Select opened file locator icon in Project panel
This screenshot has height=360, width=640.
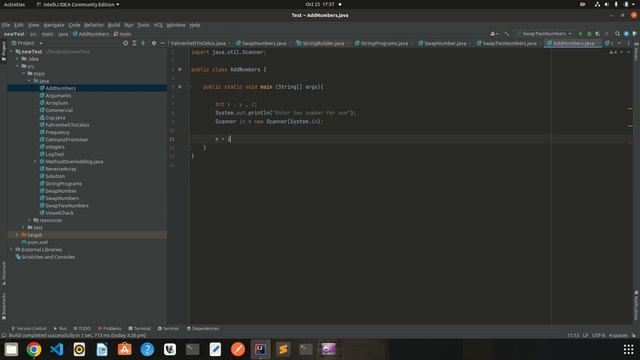(125, 43)
